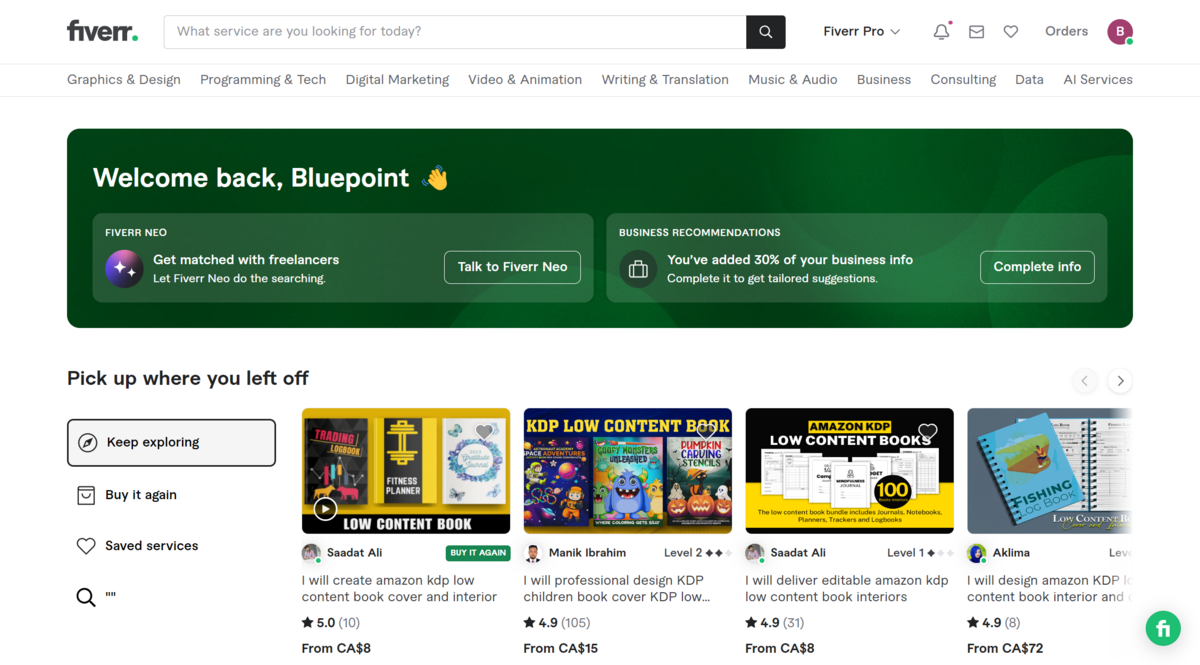This screenshot has width=1200, height=665.
Task: Select the Saved services tab
Action: pyautogui.click(x=171, y=546)
